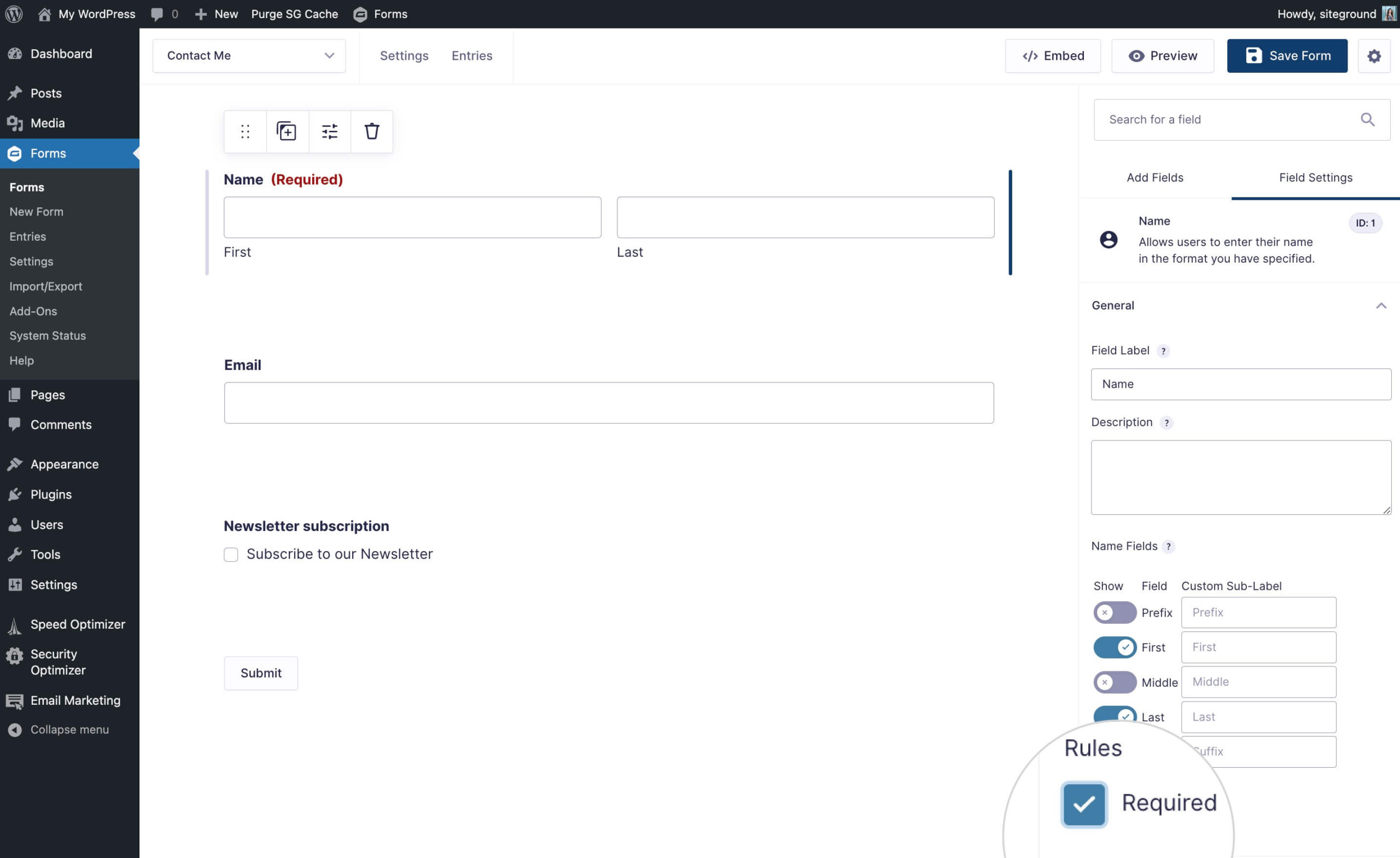Open field settings sliders icon
The height and width of the screenshot is (858, 1400).
(x=330, y=131)
